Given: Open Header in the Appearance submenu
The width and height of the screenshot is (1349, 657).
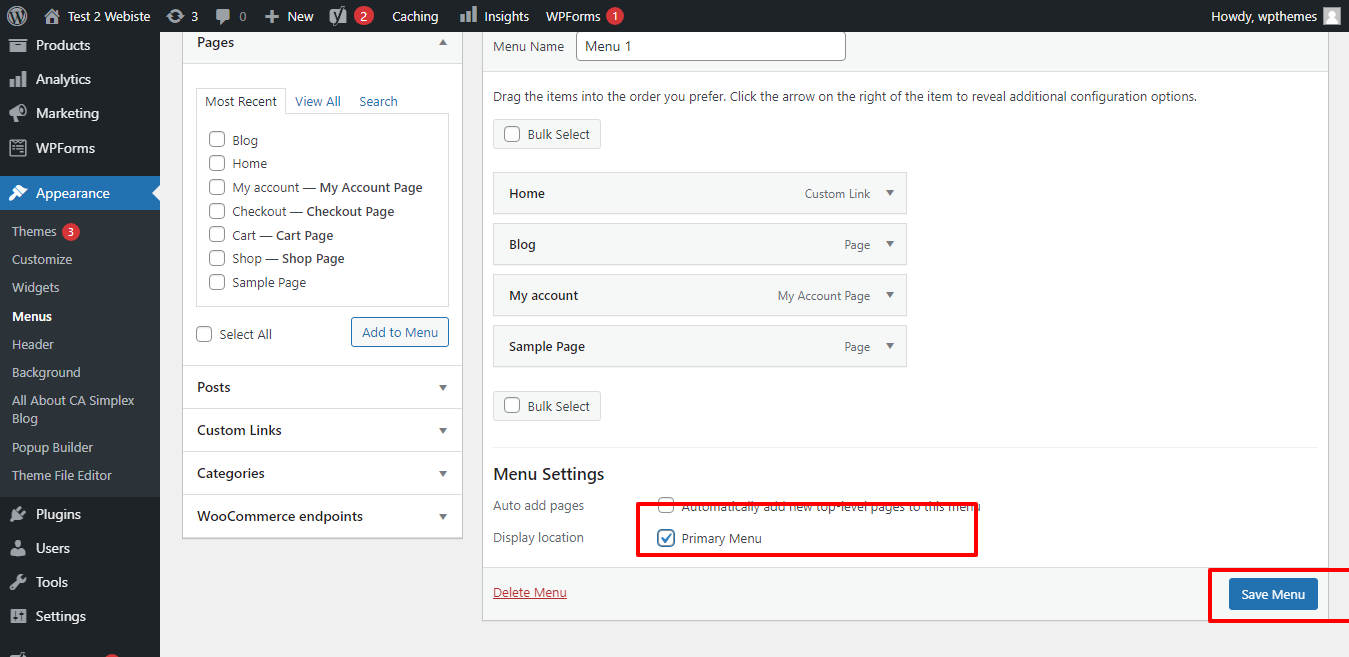Looking at the screenshot, I should tap(33, 344).
